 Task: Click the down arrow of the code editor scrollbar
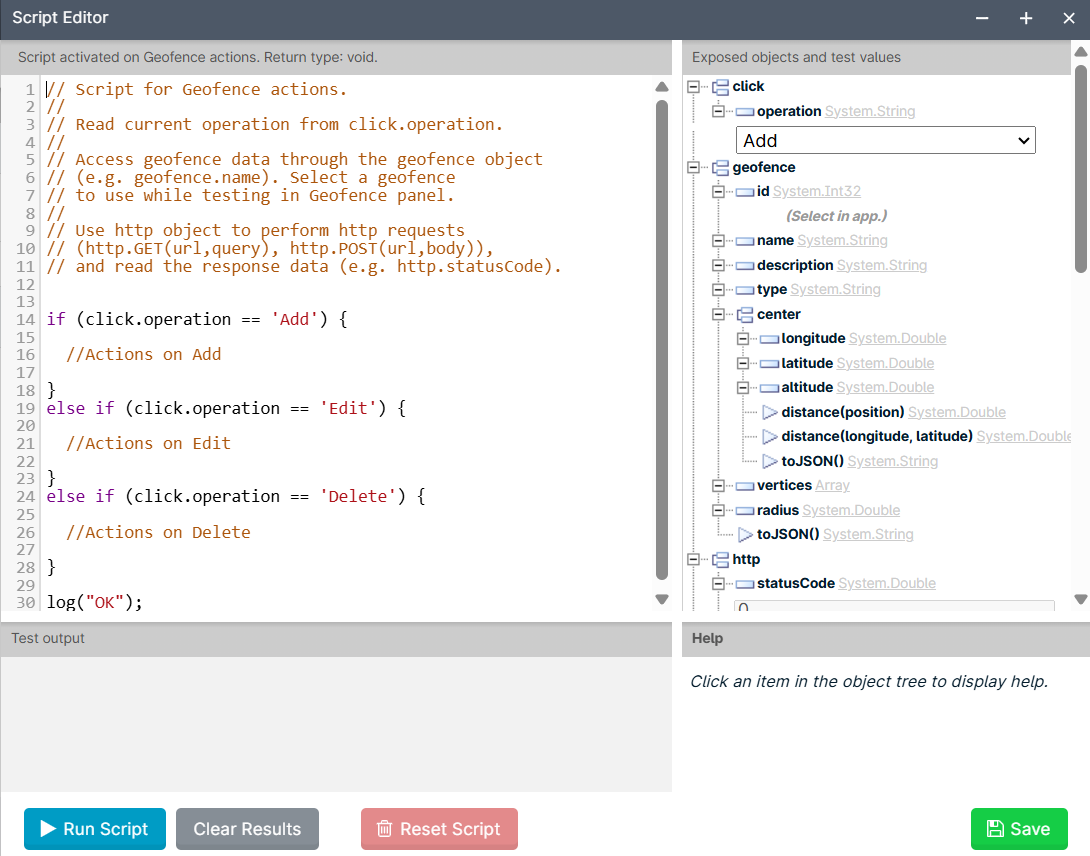point(661,599)
